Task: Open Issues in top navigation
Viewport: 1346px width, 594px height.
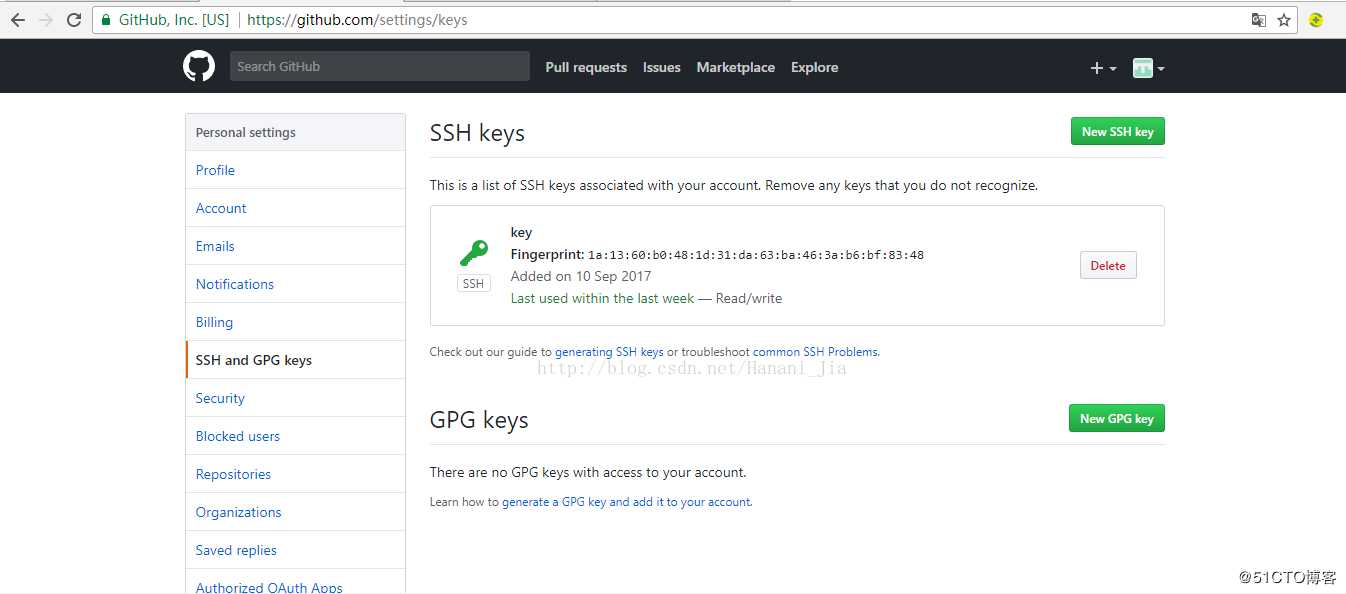Action: point(662,68)
